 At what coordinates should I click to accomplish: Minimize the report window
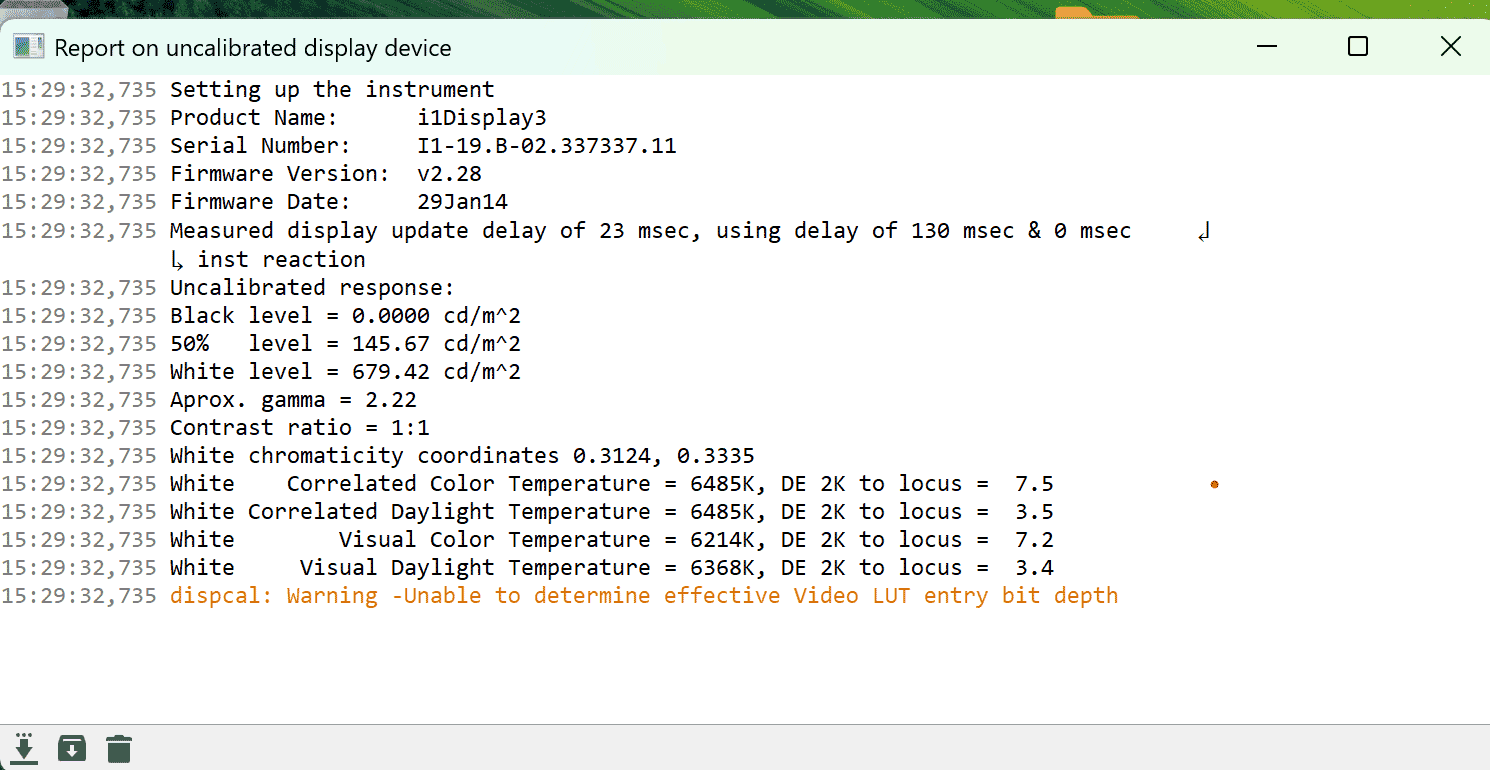[x=1266, y=47]
